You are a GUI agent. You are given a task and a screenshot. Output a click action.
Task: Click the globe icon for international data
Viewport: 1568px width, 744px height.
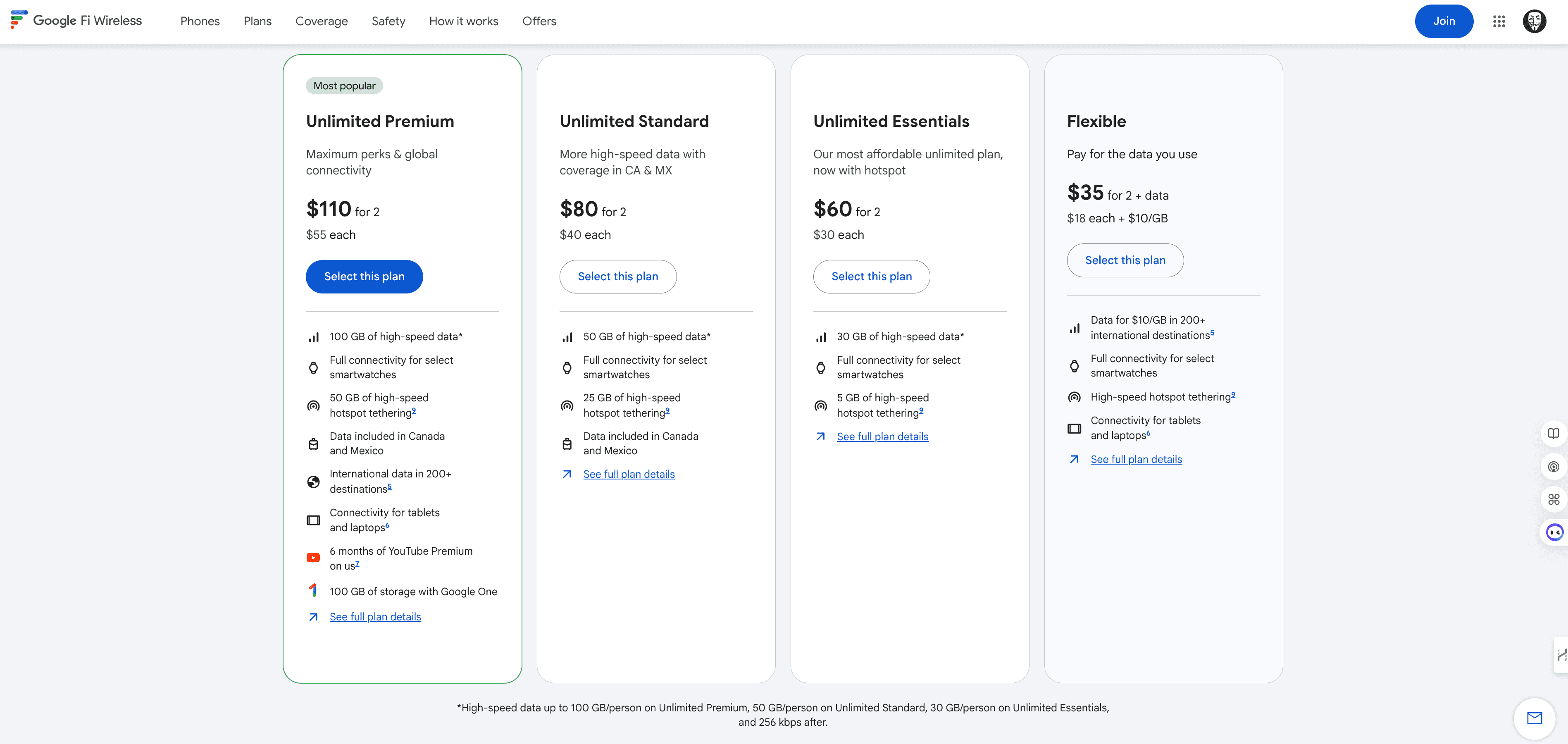(313, 481)
